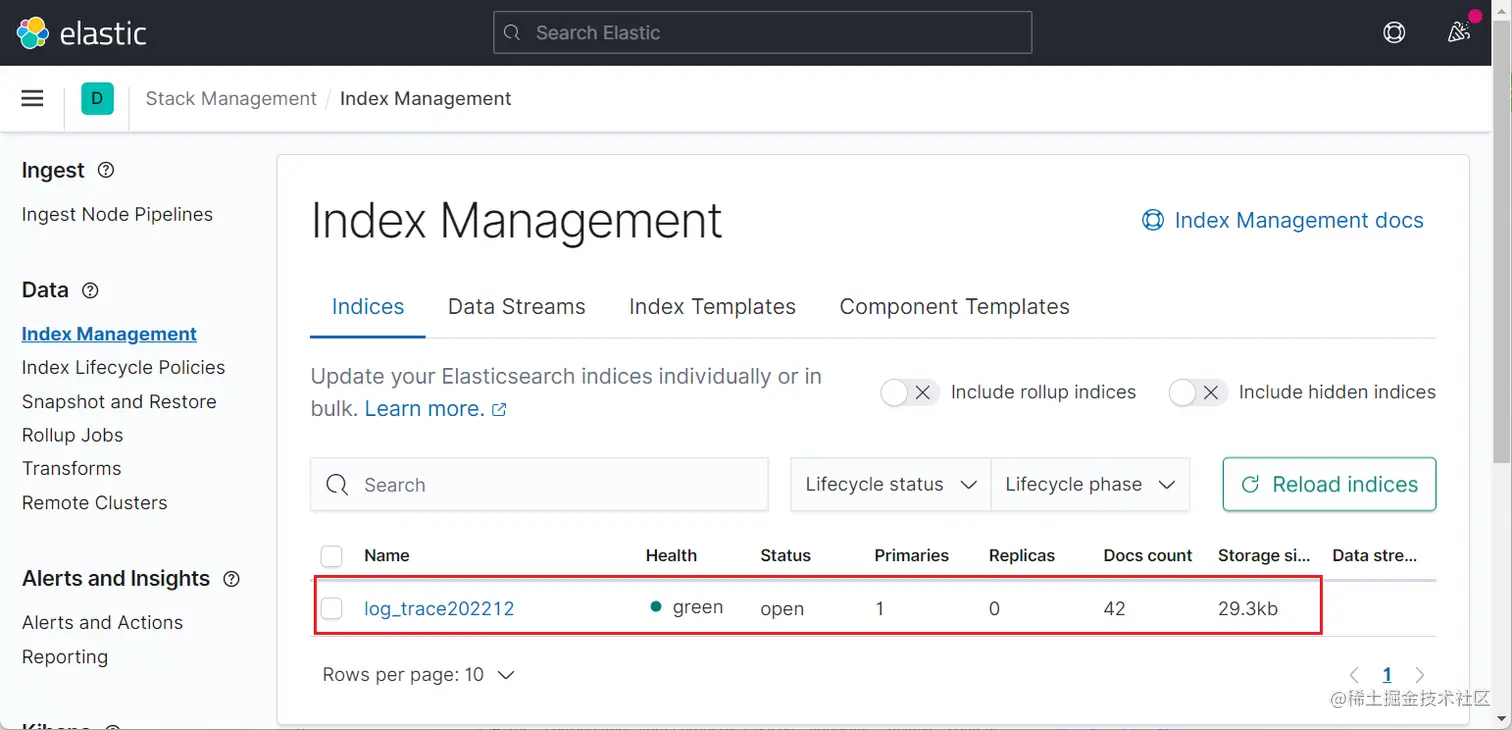
Task: Open the hamburger navigation menu
Action: tap(33, 98)
